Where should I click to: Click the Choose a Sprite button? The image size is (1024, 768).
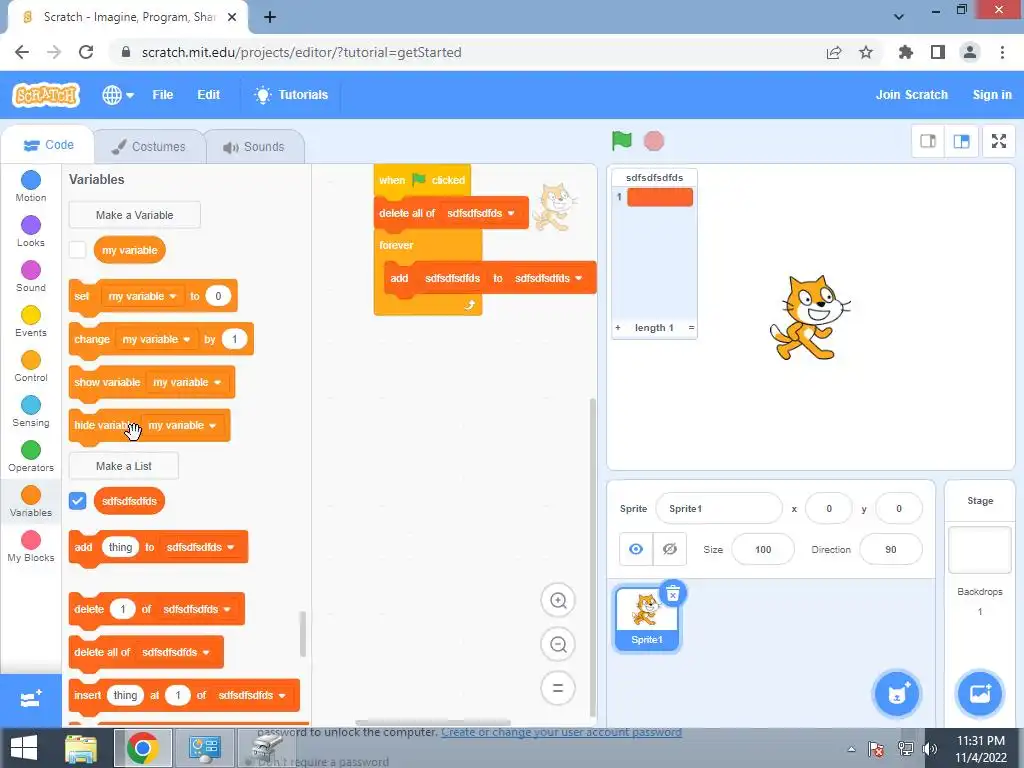(x=897, y=694)
